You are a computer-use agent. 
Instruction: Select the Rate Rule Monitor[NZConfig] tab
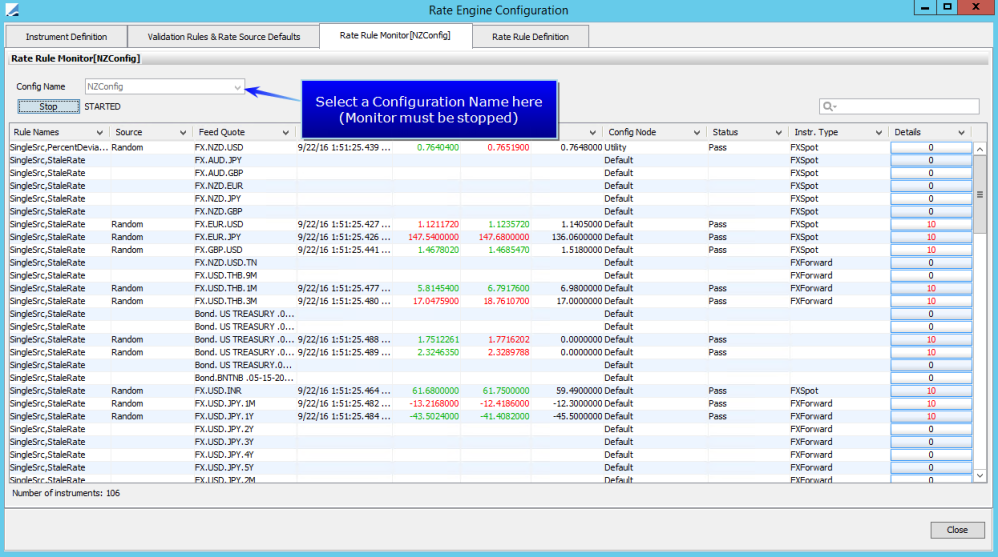click(395, 36)
